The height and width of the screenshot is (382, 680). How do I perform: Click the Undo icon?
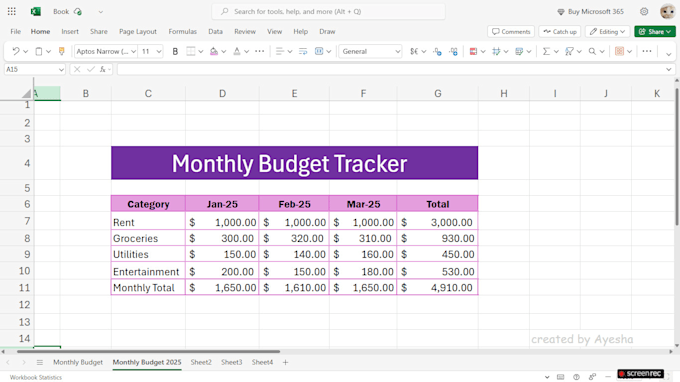tap(16, 51)
